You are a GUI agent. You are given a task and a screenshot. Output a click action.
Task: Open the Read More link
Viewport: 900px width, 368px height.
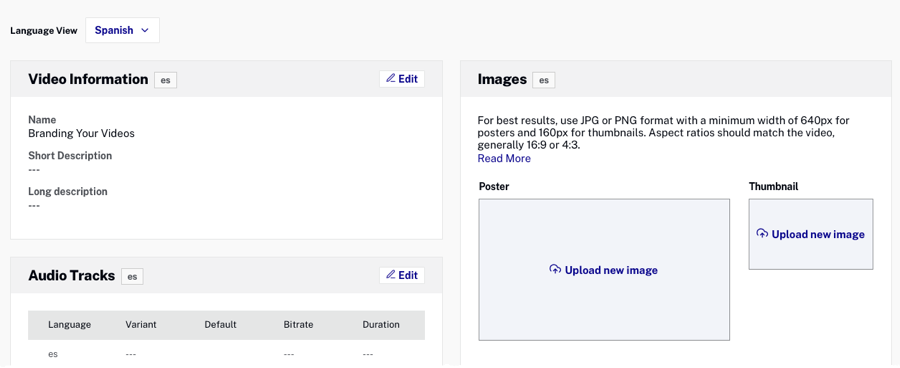(x=504, y=158)
